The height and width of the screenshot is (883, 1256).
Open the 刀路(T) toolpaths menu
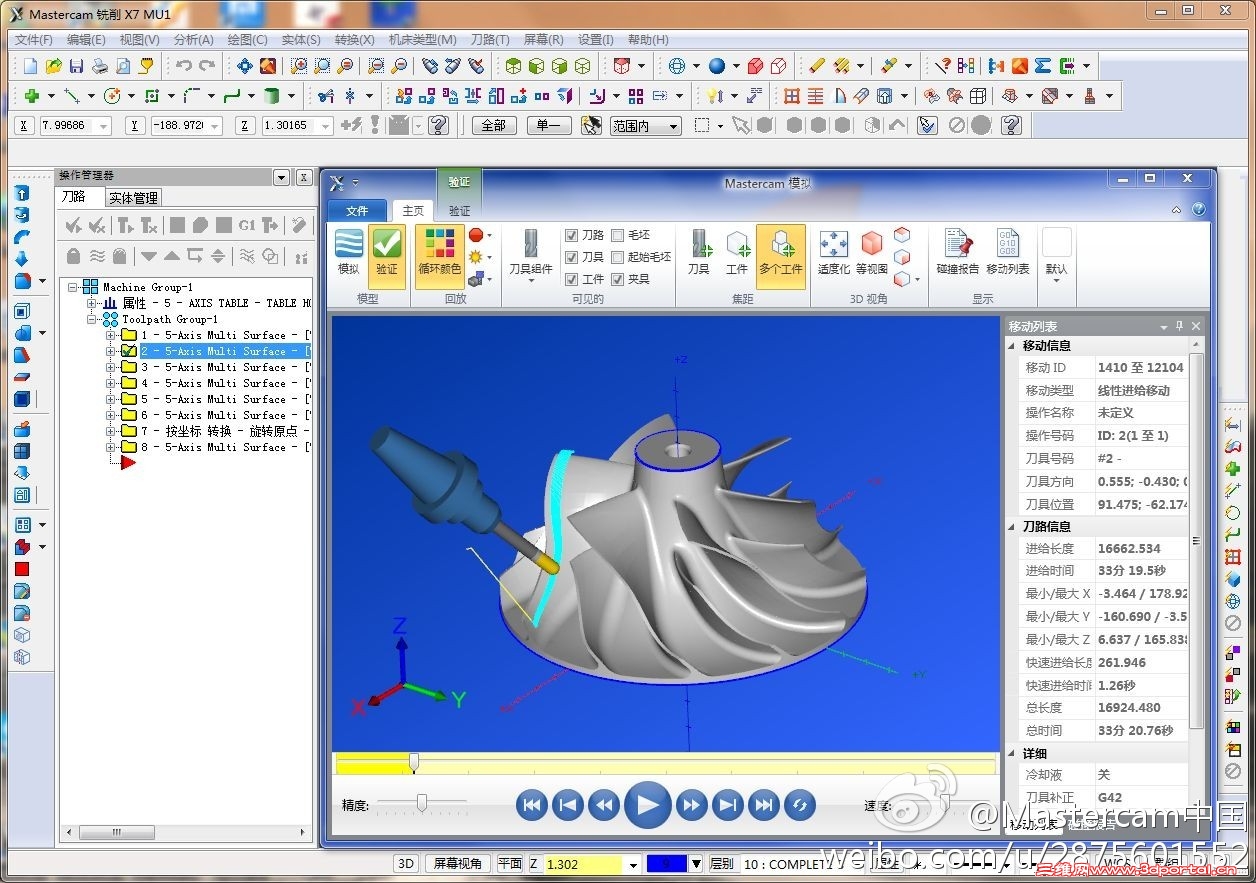pyautogui.click(x=490, y=40)
